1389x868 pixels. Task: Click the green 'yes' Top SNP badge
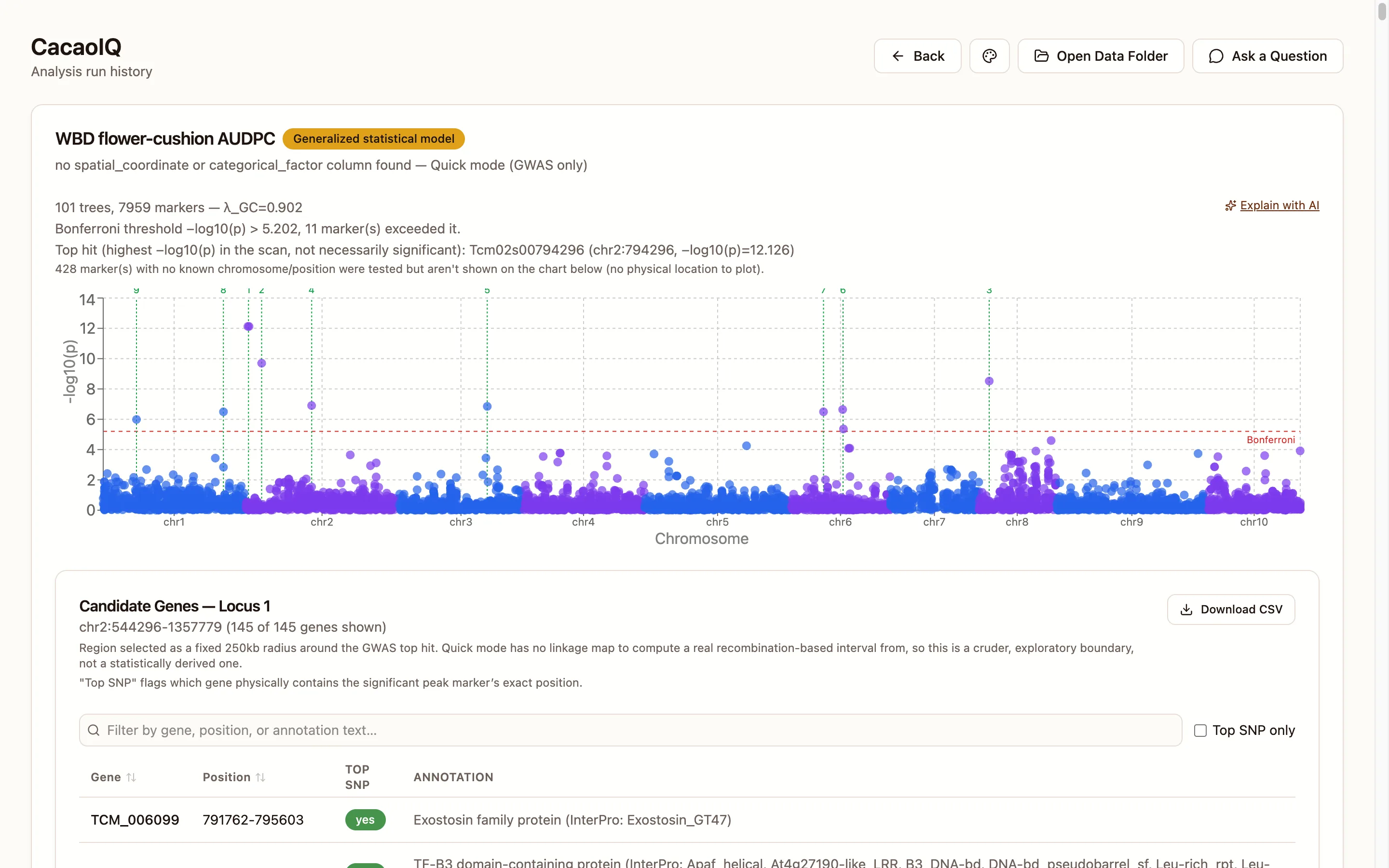(365, 820)
